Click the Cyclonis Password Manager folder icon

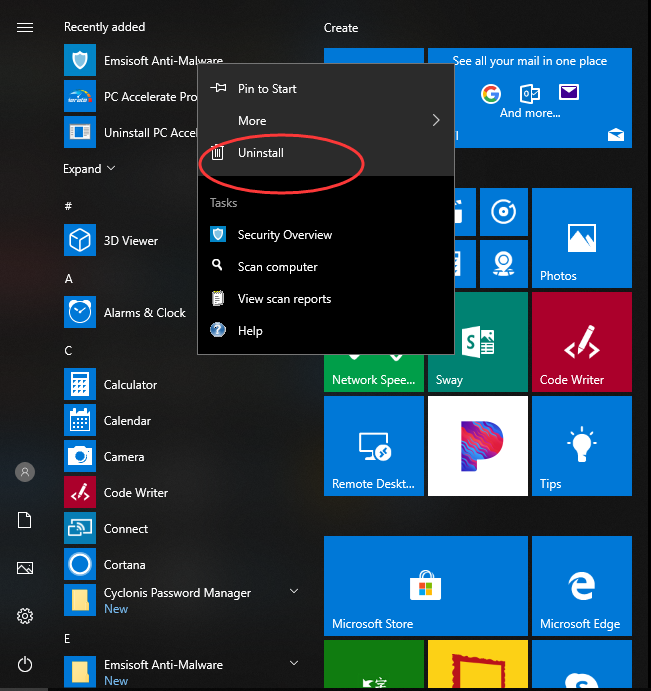(80, 600)
